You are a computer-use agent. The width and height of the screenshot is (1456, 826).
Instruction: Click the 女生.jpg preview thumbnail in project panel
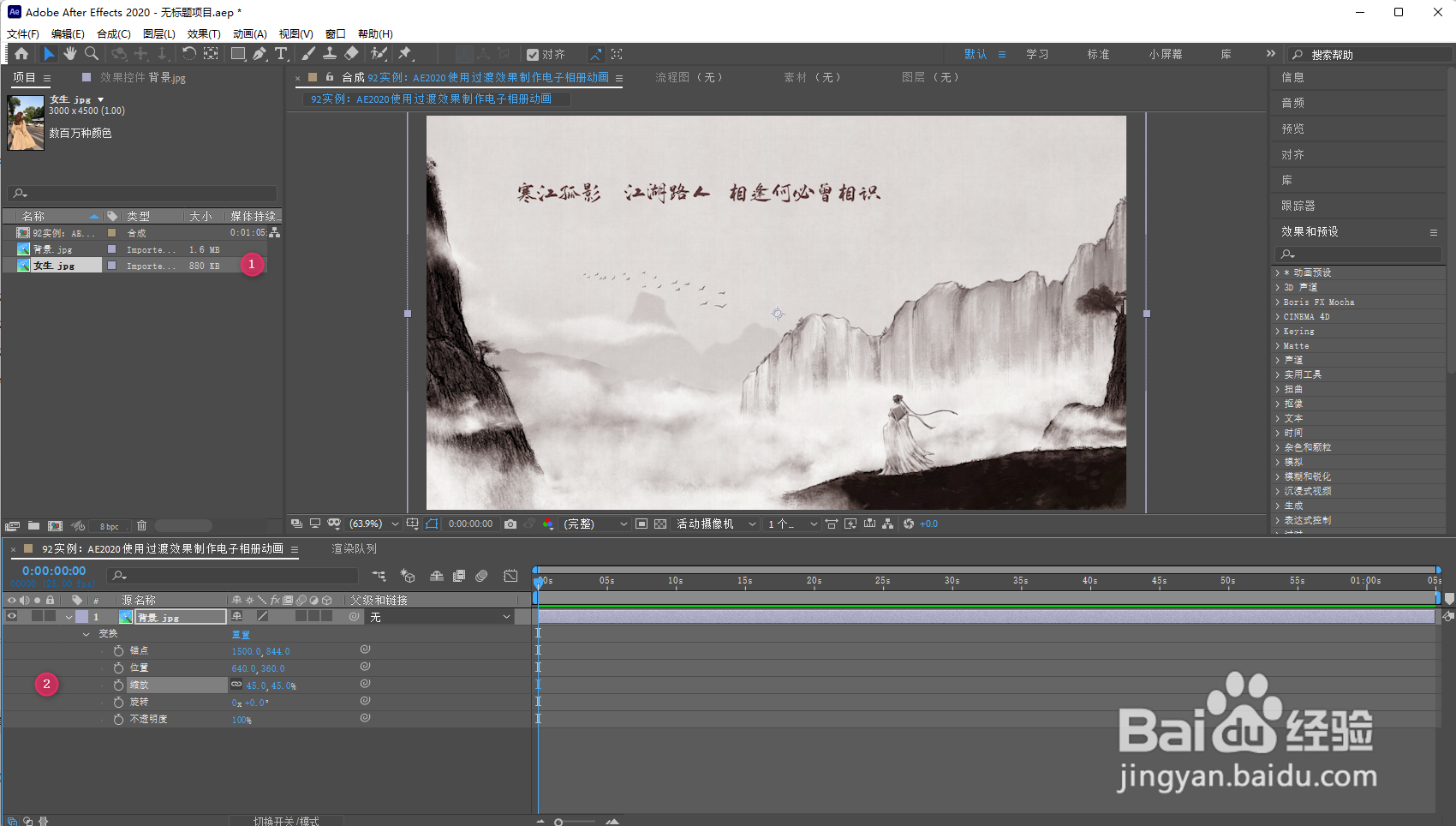click(x=26, y=123)
